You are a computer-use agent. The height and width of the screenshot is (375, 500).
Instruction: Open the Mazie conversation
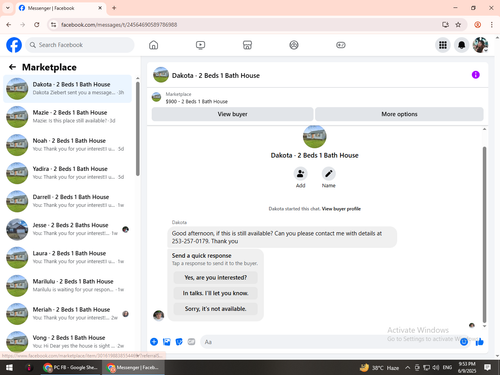[x=67, y=117]
